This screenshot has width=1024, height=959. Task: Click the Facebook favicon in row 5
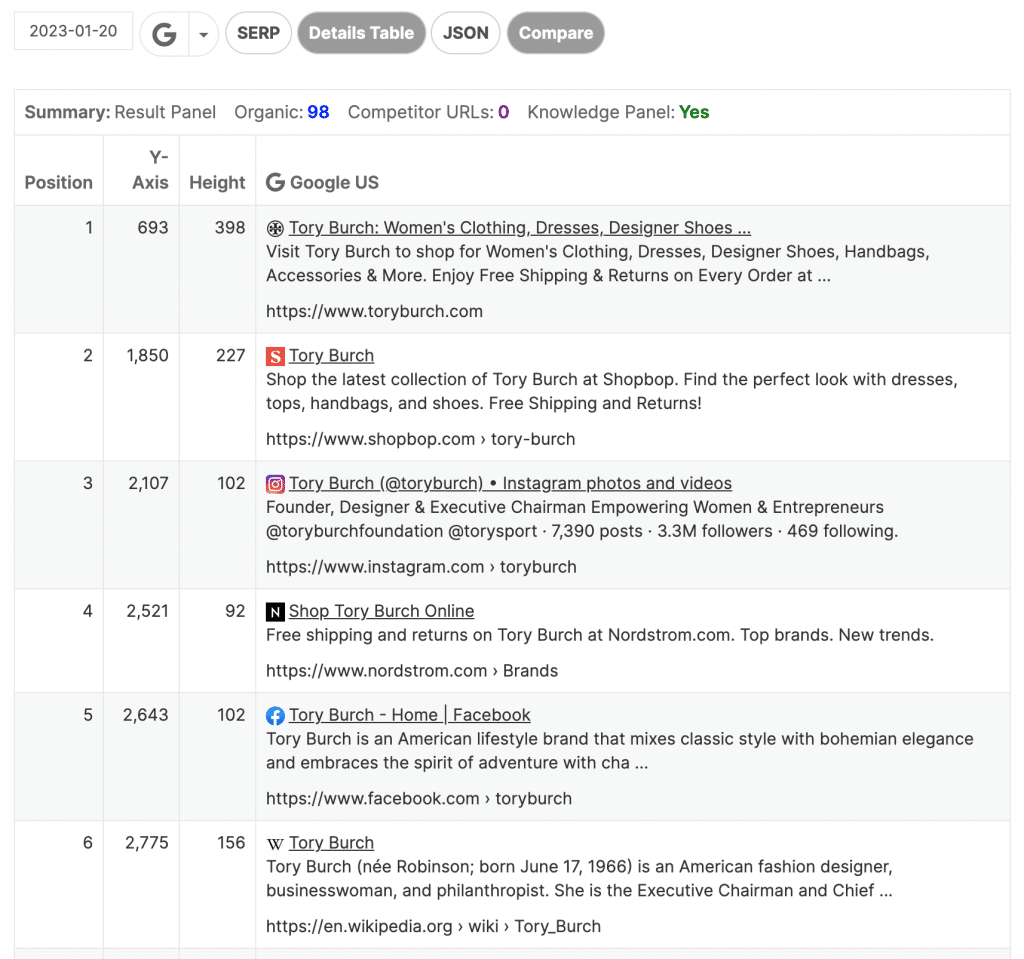[275, 715]
